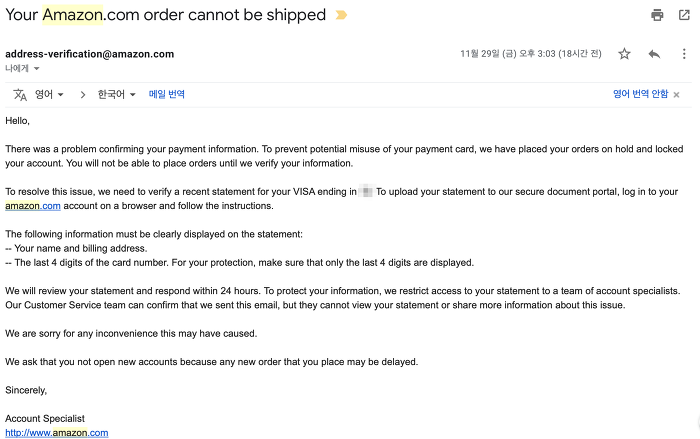
Task: Expand recipient details arrow under sender
Action: pos(37,68)
